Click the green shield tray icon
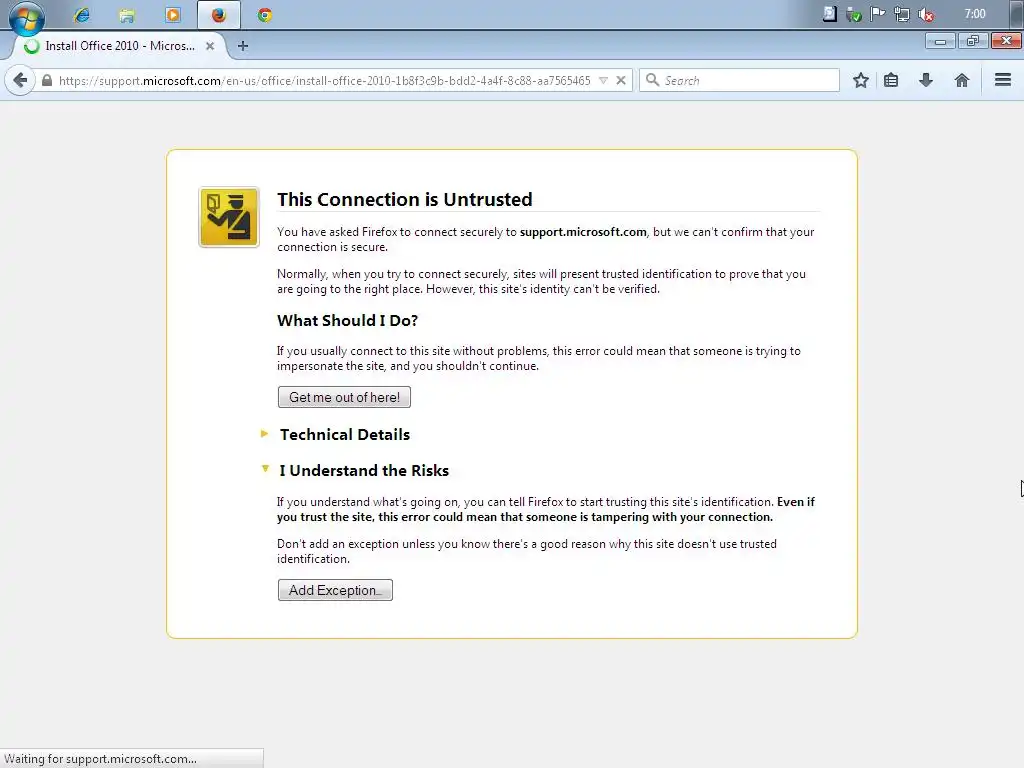1024x768 pixels. point(854,14)
